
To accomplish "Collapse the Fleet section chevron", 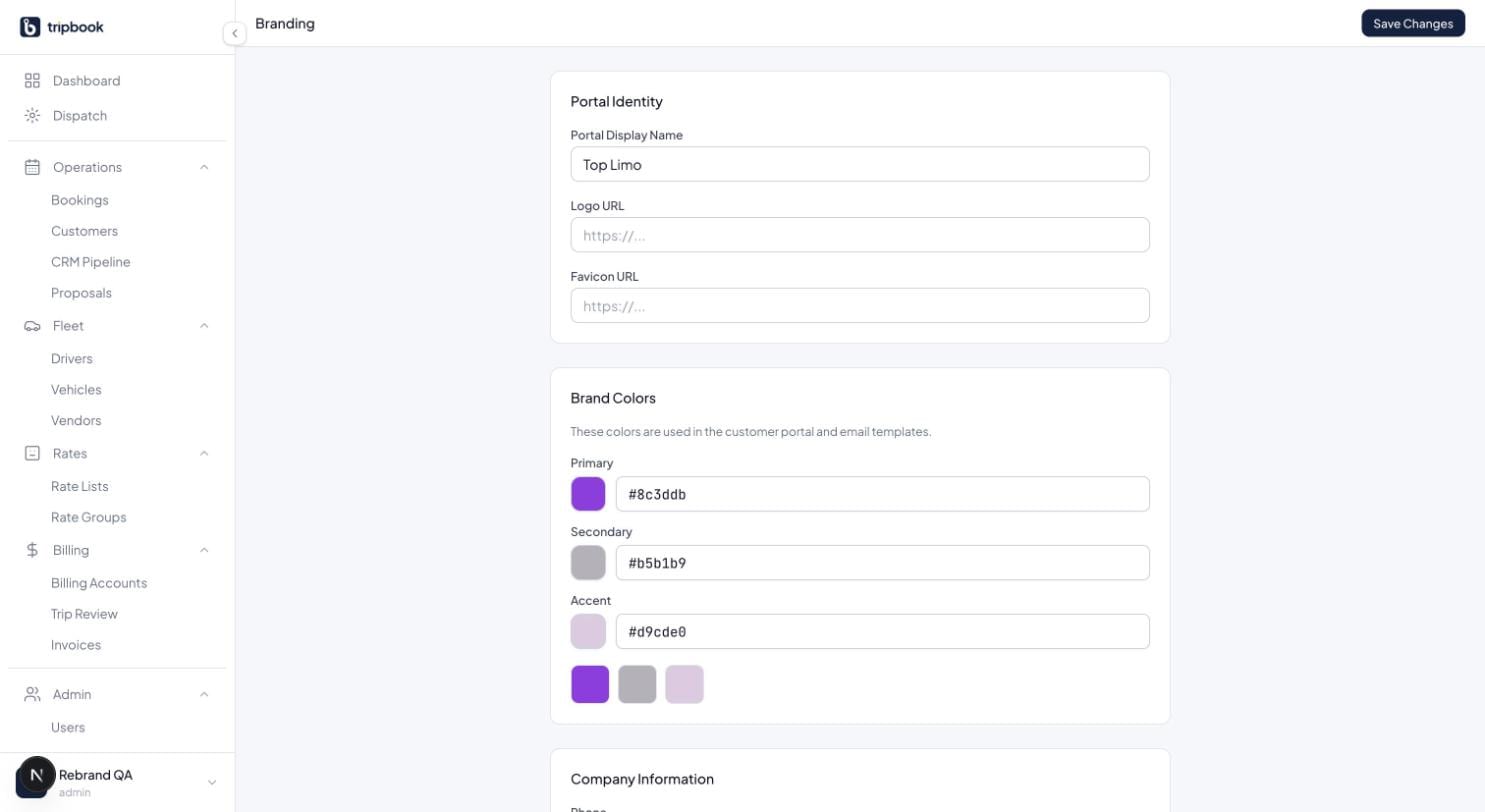I will 204,326.
